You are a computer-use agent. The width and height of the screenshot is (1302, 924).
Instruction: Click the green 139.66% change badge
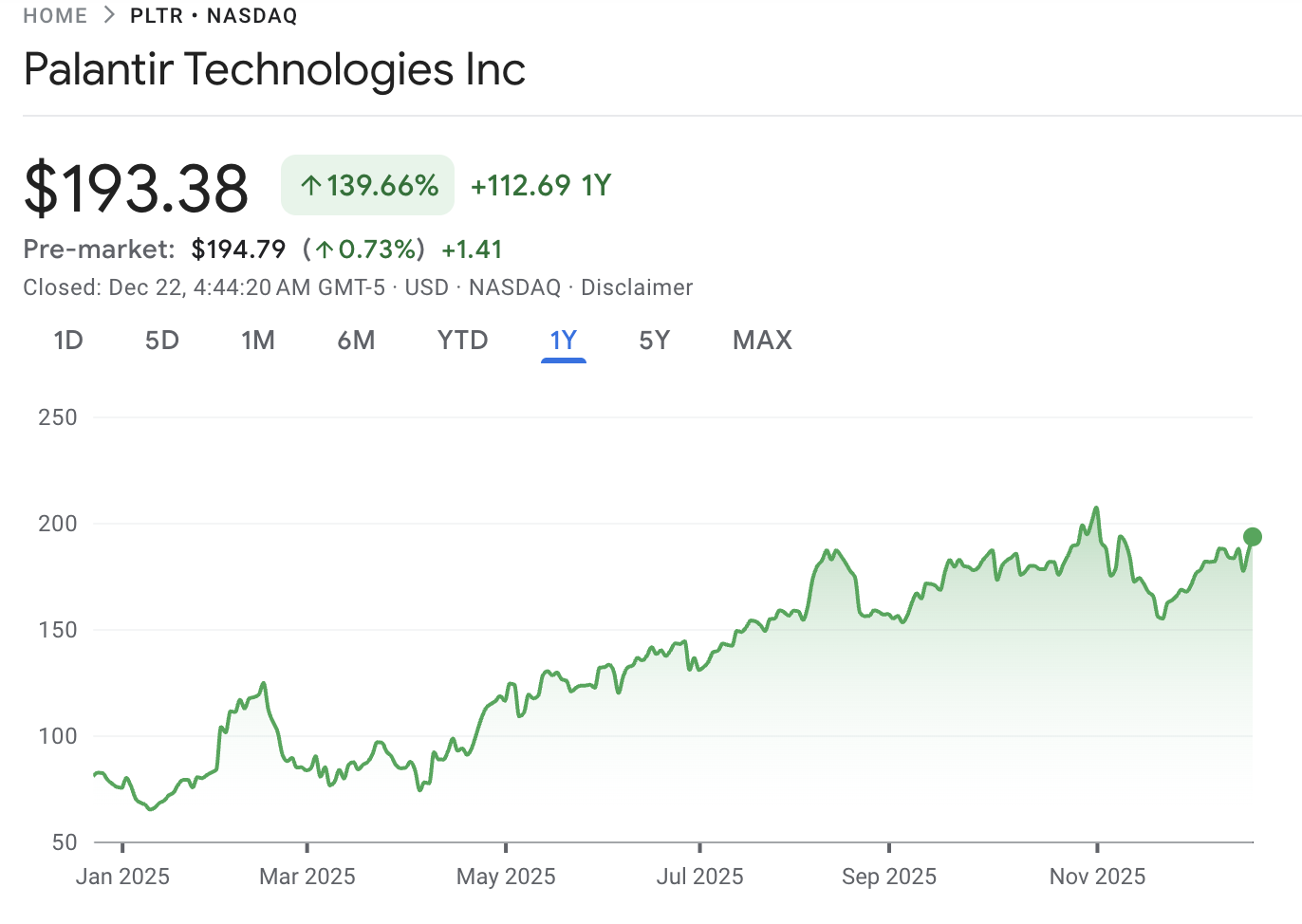[367, 185]
